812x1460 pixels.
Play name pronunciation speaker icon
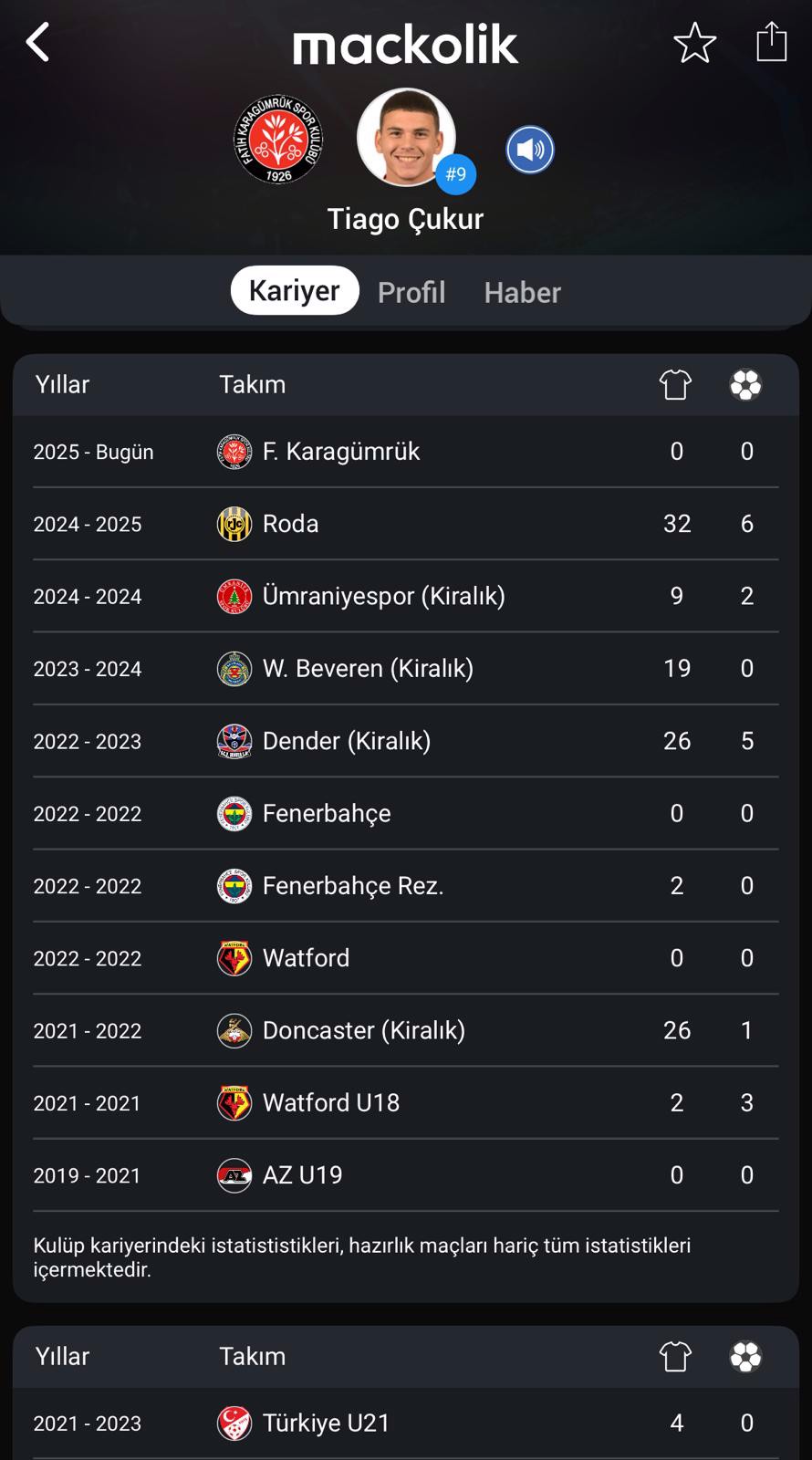pyautogui.click(x=530, y=150)
